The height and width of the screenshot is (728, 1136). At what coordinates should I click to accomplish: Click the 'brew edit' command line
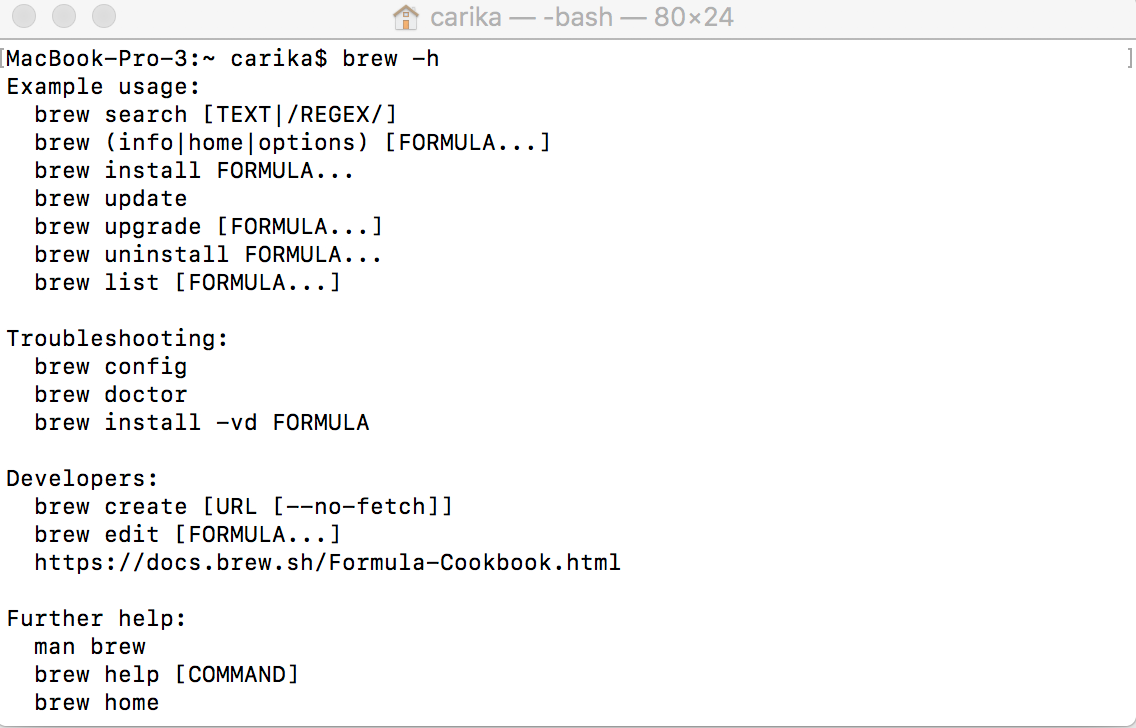pos(187,534)
